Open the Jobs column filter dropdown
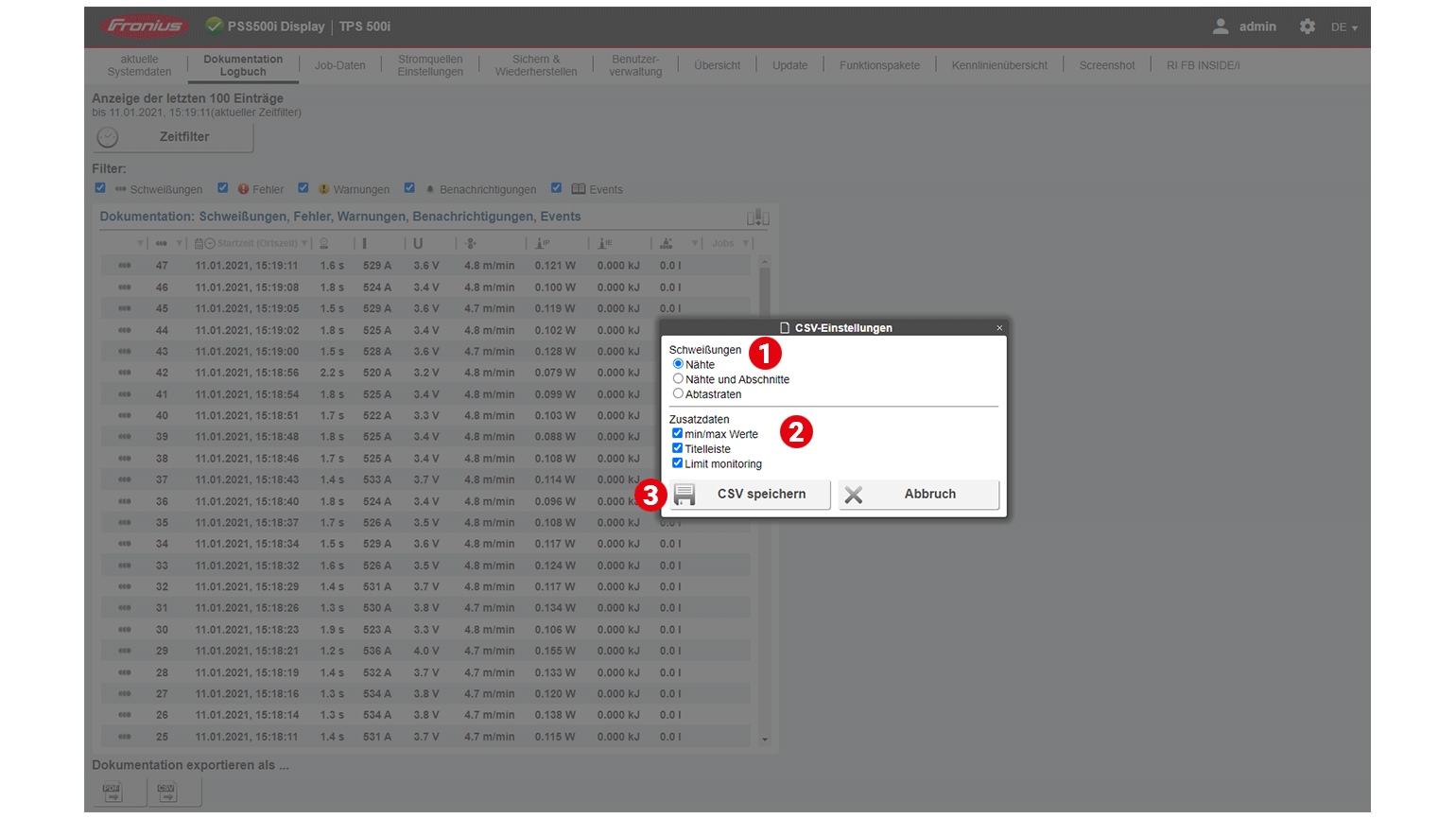 tap(745, 244)
